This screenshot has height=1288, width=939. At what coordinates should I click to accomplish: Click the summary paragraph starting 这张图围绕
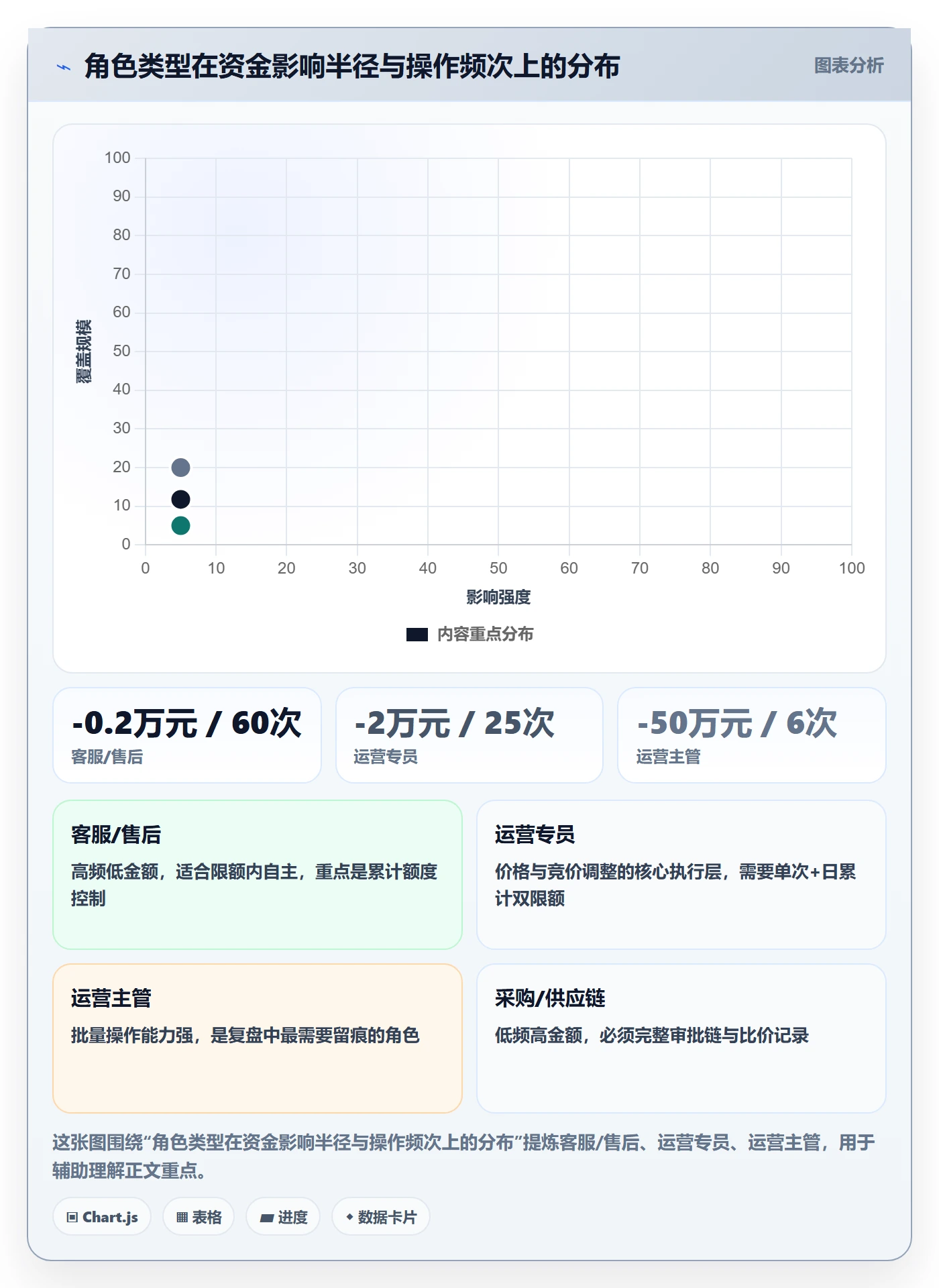coord(464,1156)
